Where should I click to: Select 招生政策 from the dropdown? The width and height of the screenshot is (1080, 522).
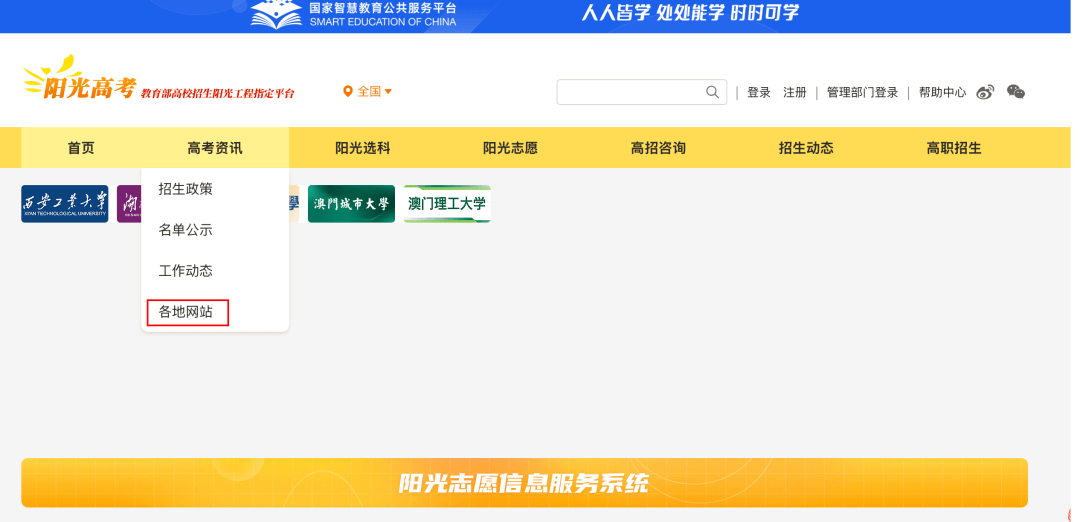(185, 189)
